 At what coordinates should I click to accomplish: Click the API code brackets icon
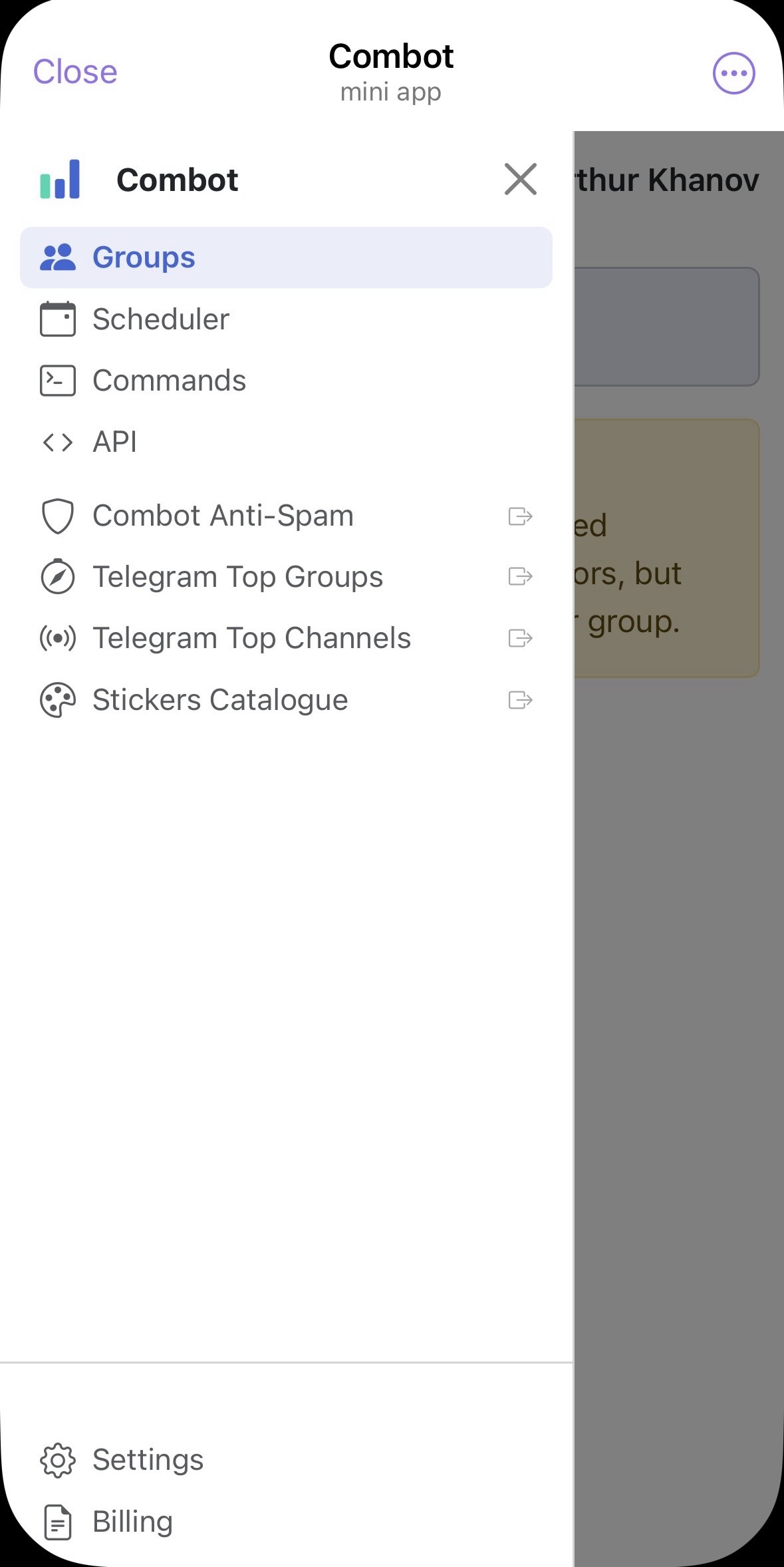click(x=58, y=442)
